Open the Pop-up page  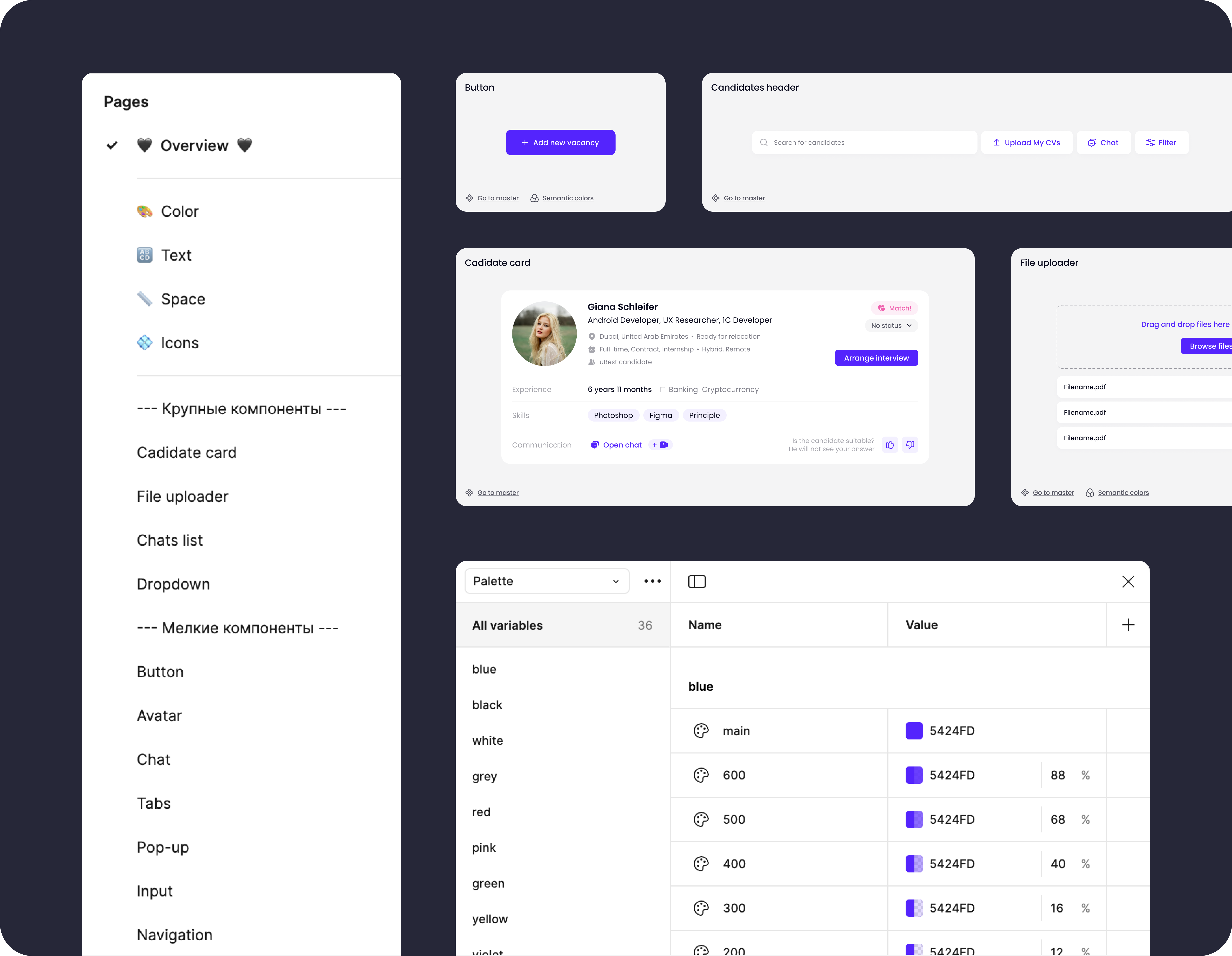163,848
